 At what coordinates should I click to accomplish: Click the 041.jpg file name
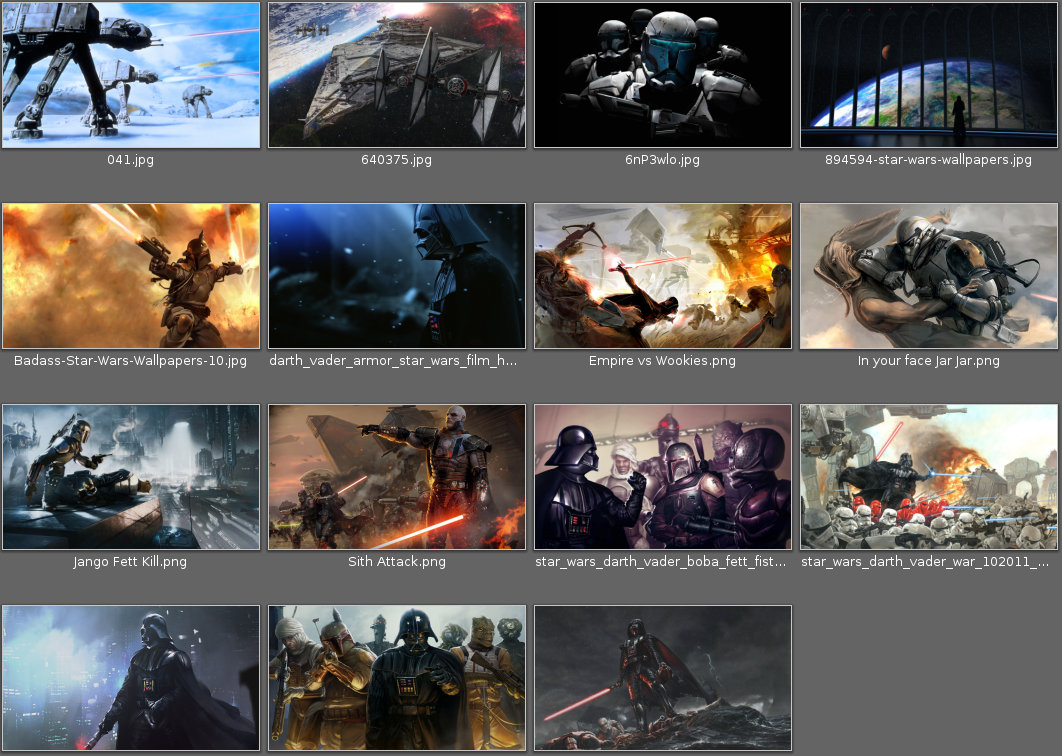pos(131,160)
